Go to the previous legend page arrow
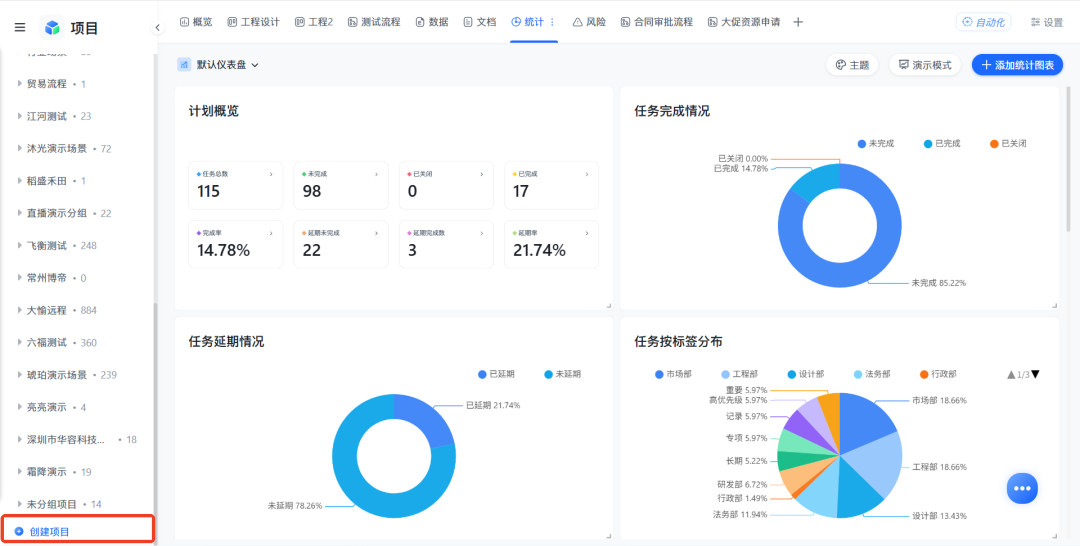 coord(1011,375)
